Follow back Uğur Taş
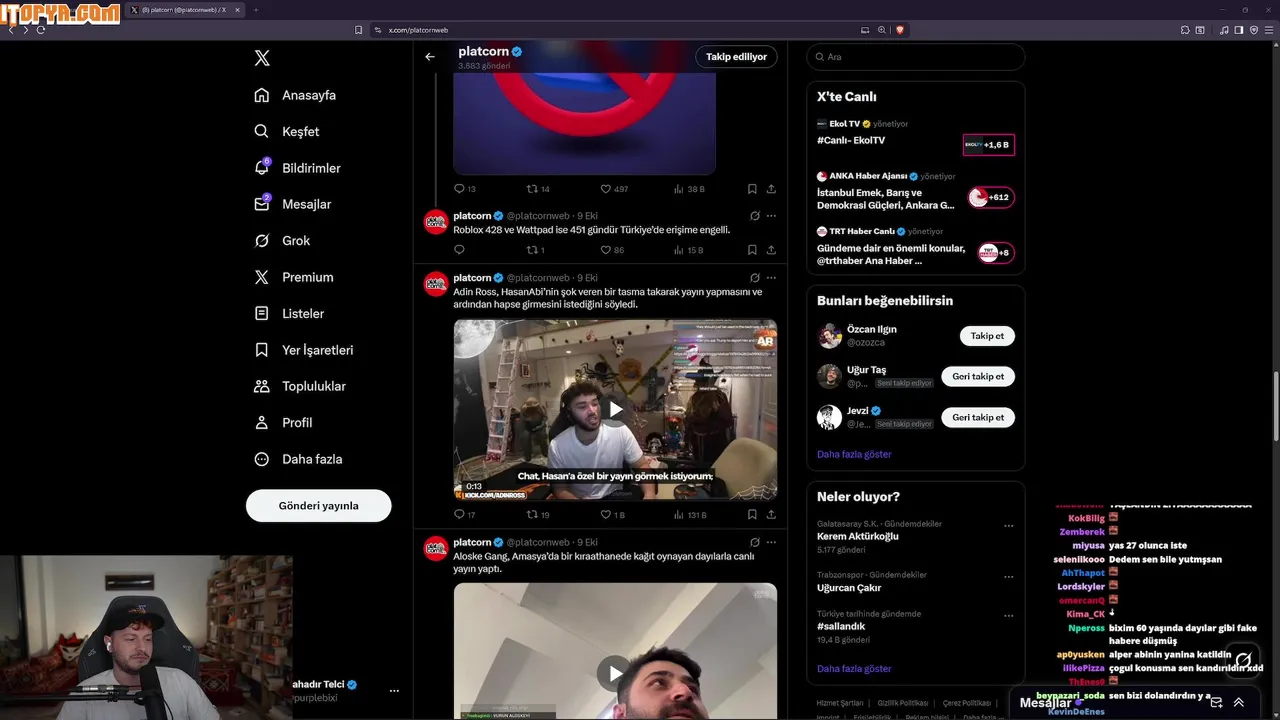1280x720 pixels. click(x=978, y=376)
